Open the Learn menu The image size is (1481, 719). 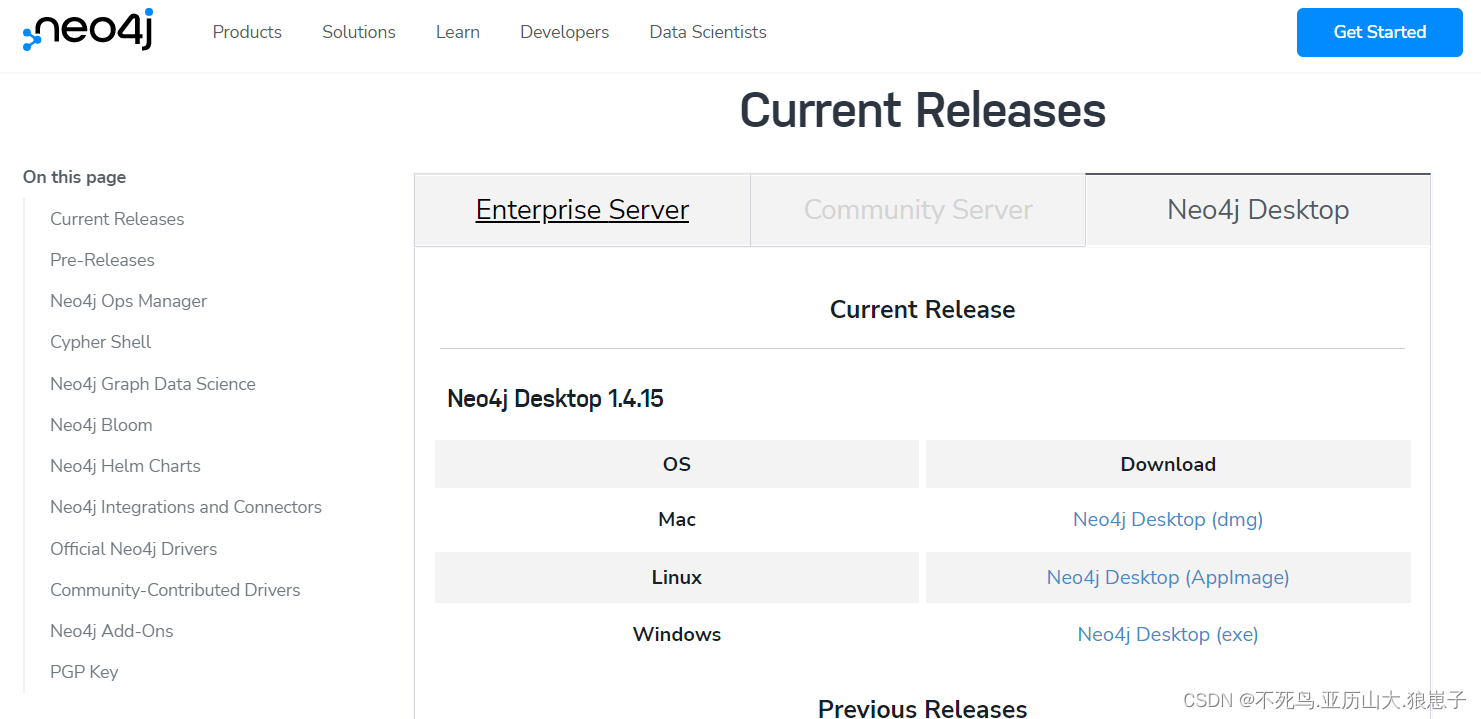point(457,32)
